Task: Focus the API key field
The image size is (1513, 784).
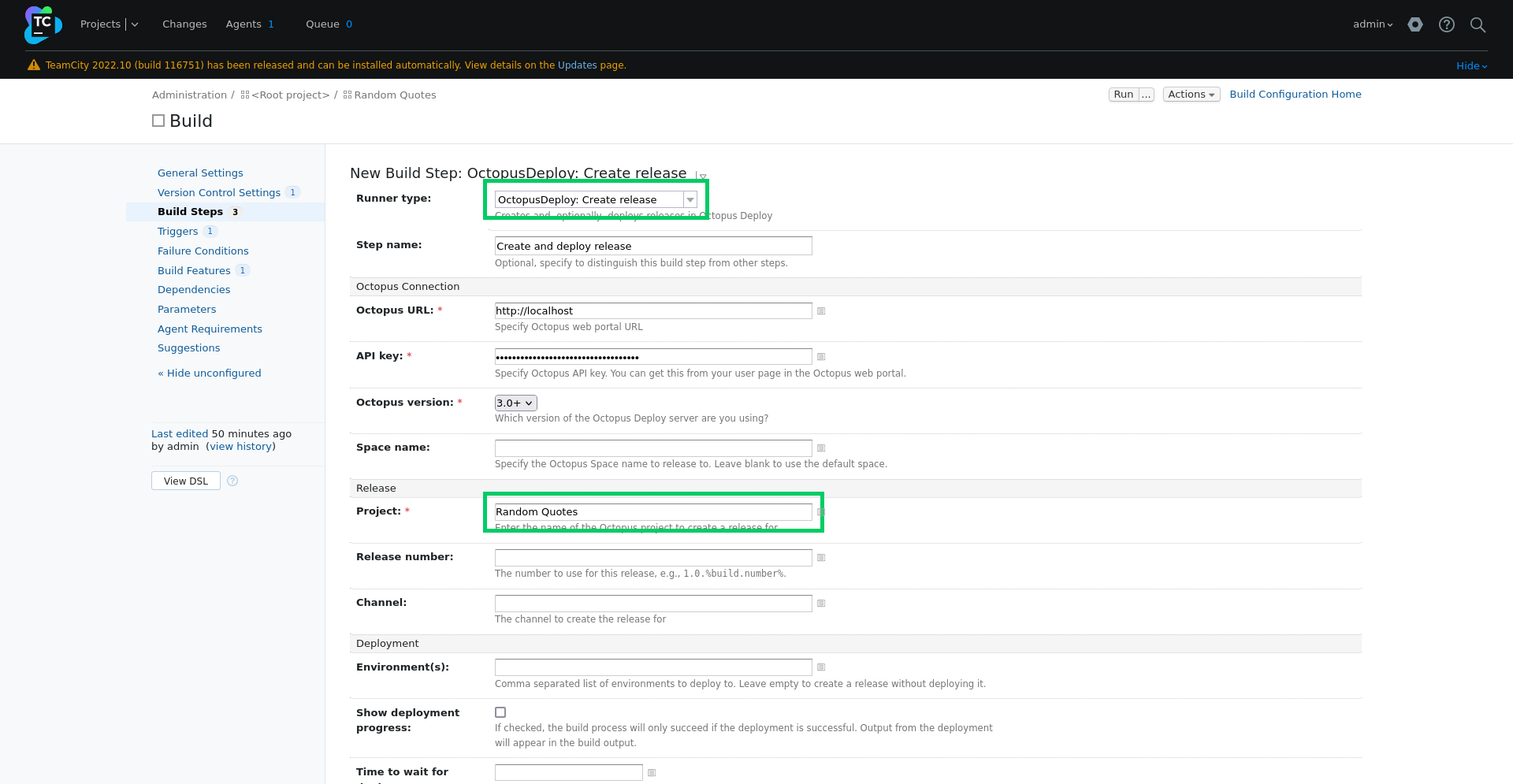Action: [653, 357]
